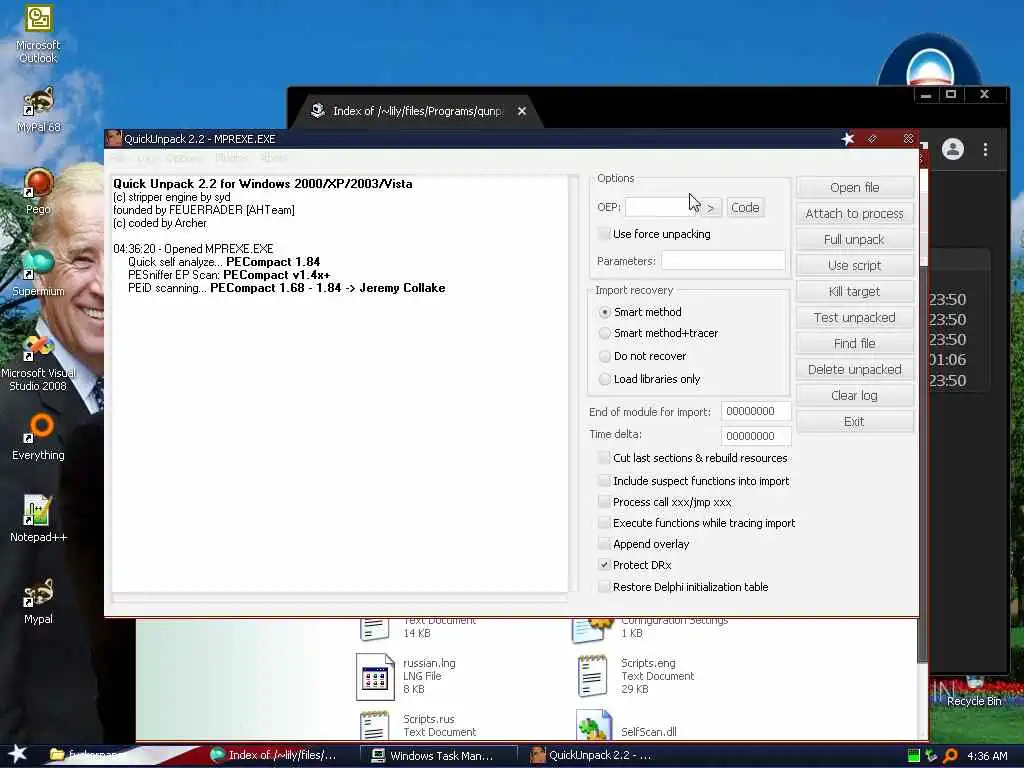Open the browser three-dot menu
Image resolution: width=1024 pixels, height=768 pixels.
click(985, 150)
